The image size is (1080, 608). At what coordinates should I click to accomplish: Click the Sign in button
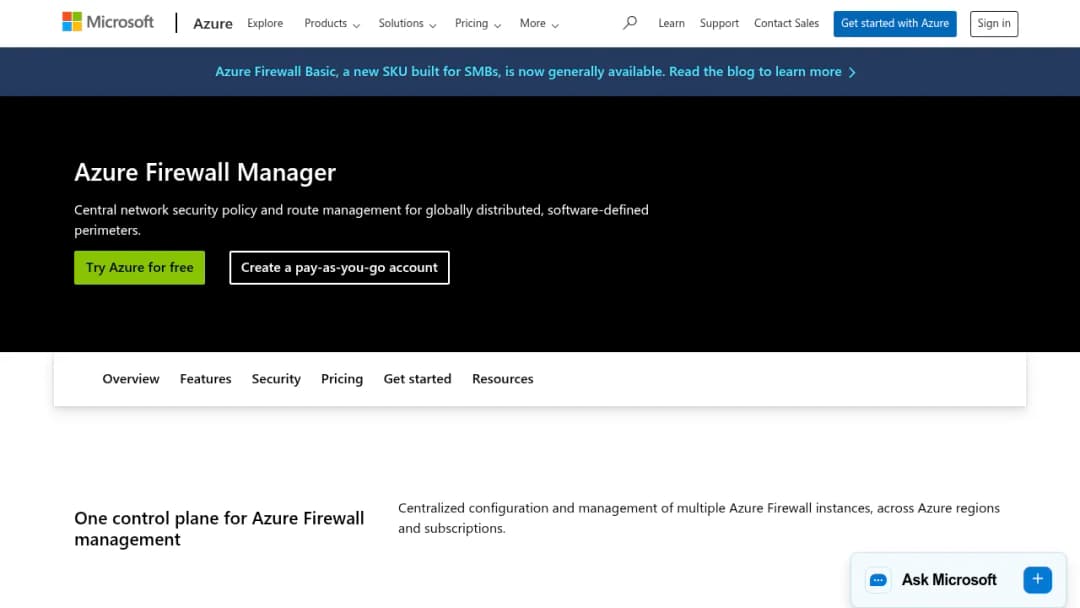994,23
